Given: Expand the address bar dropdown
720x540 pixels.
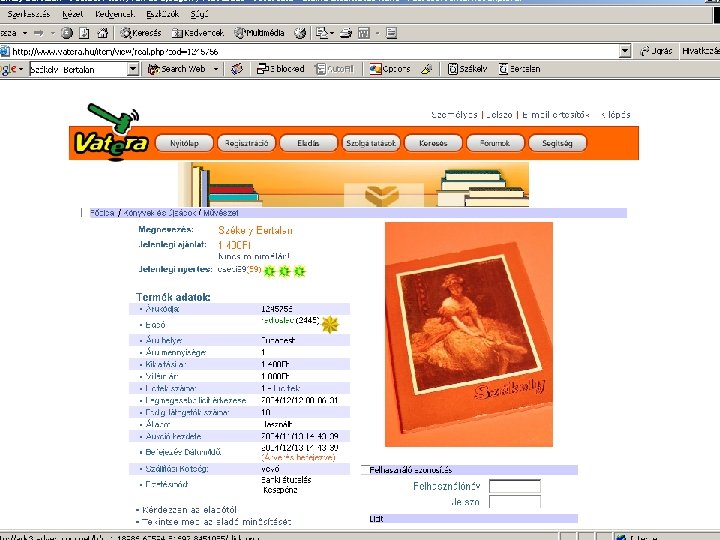Looking at the screenshot, I should 625,51.
